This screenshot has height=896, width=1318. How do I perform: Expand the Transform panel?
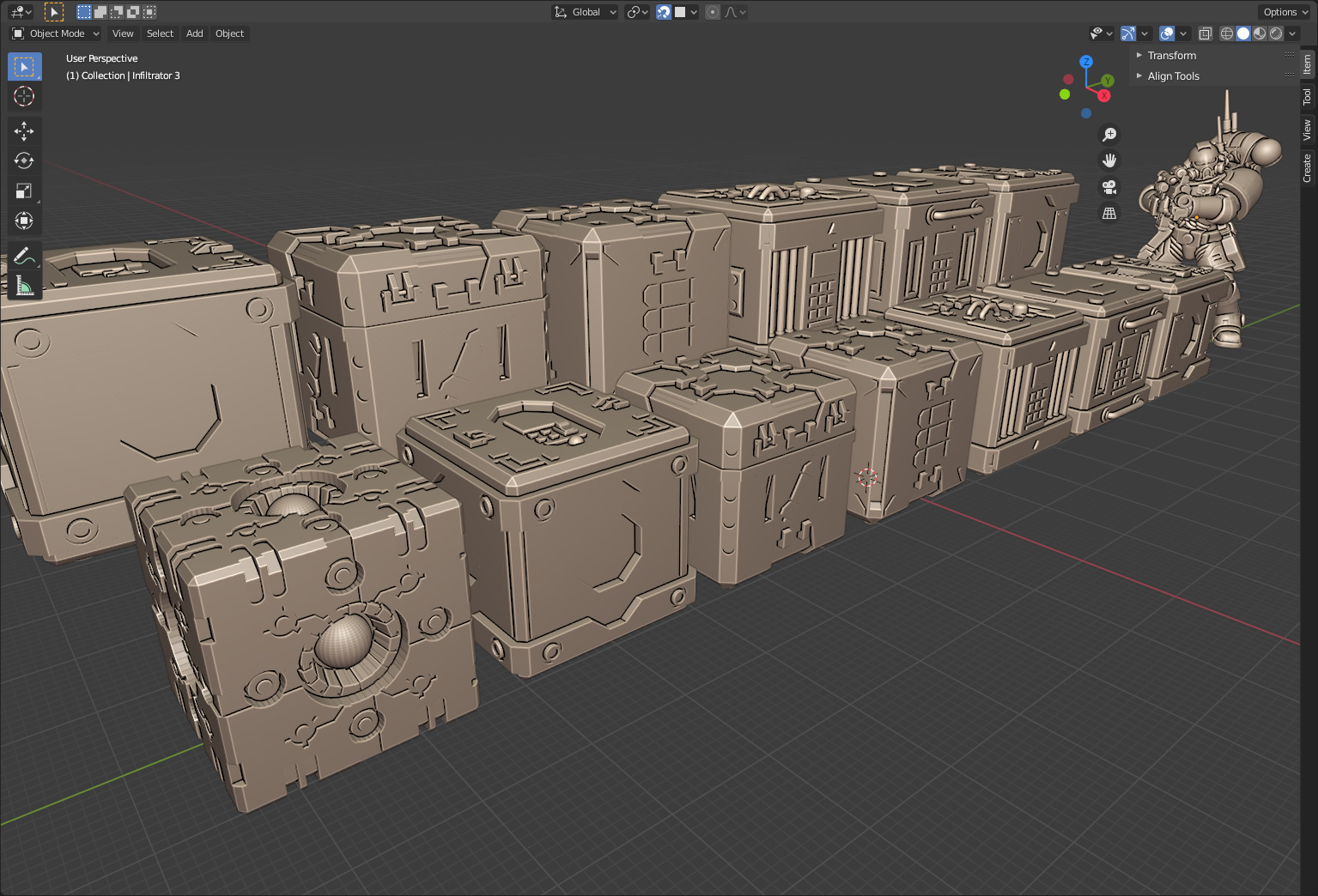[1171, 55]
